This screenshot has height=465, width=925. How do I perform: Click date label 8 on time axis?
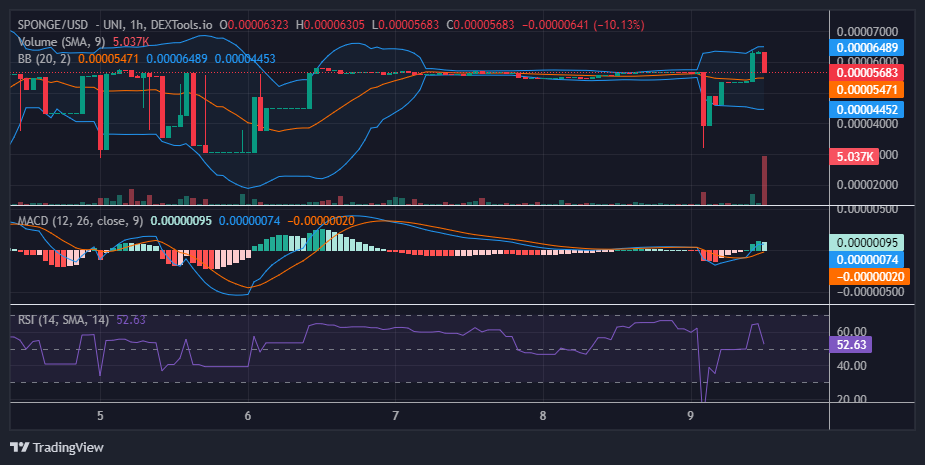543,416
